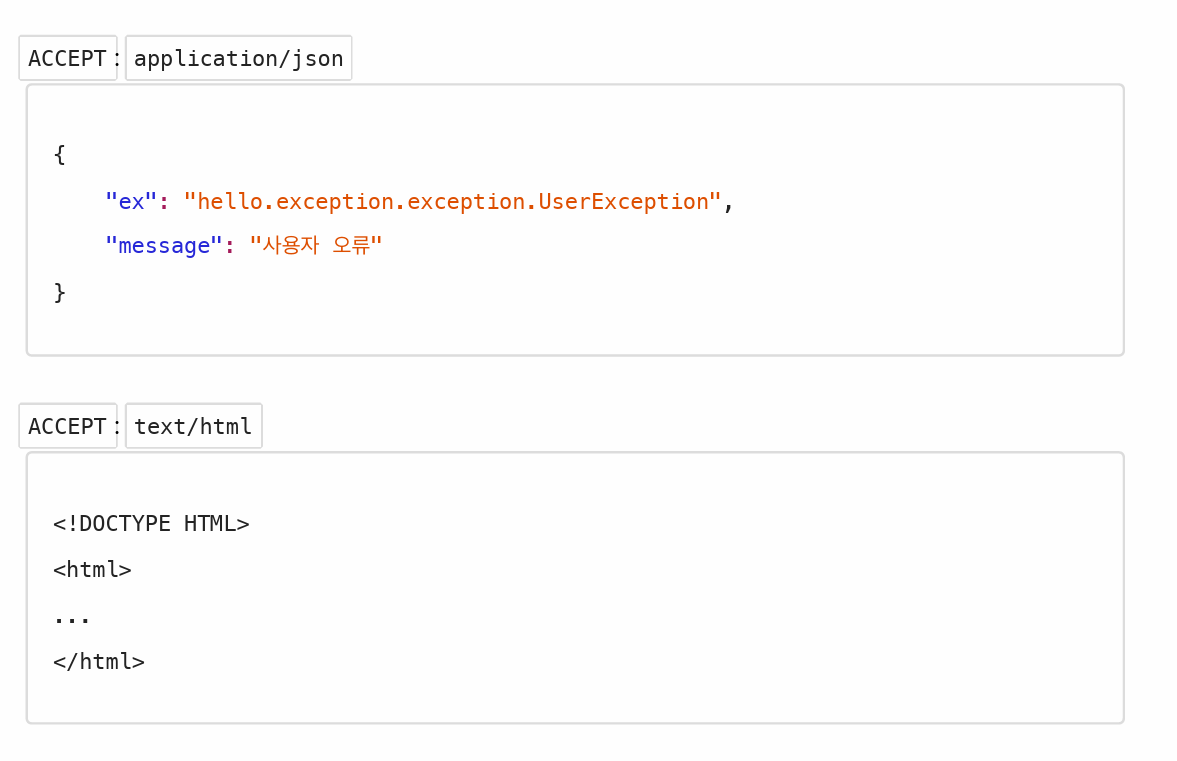Viewport: 1177px width, 761px height.
Task: Click the colon after "ex" key
Action: 164,202
